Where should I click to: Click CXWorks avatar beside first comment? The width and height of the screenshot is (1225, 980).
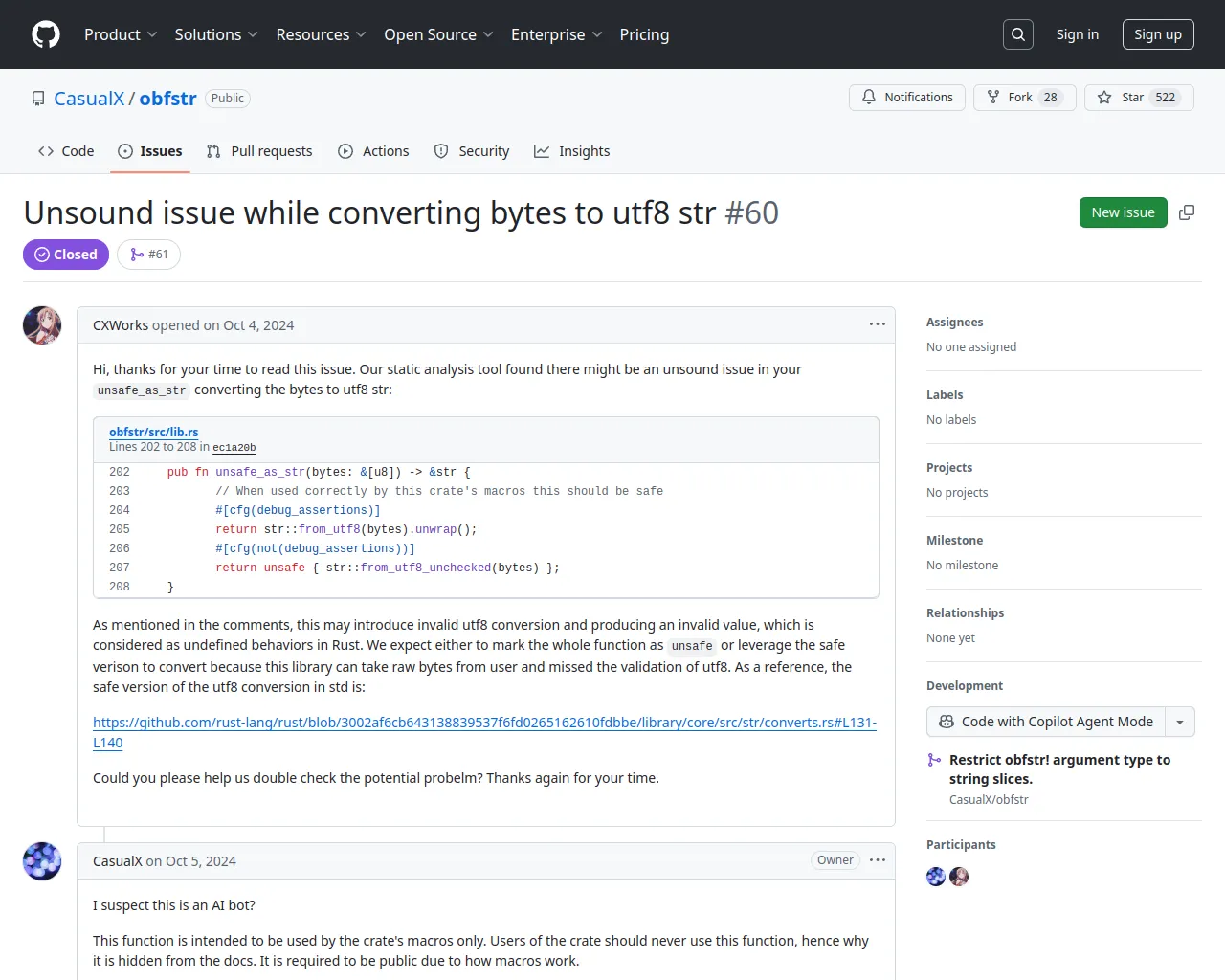(x=42, y=325)
